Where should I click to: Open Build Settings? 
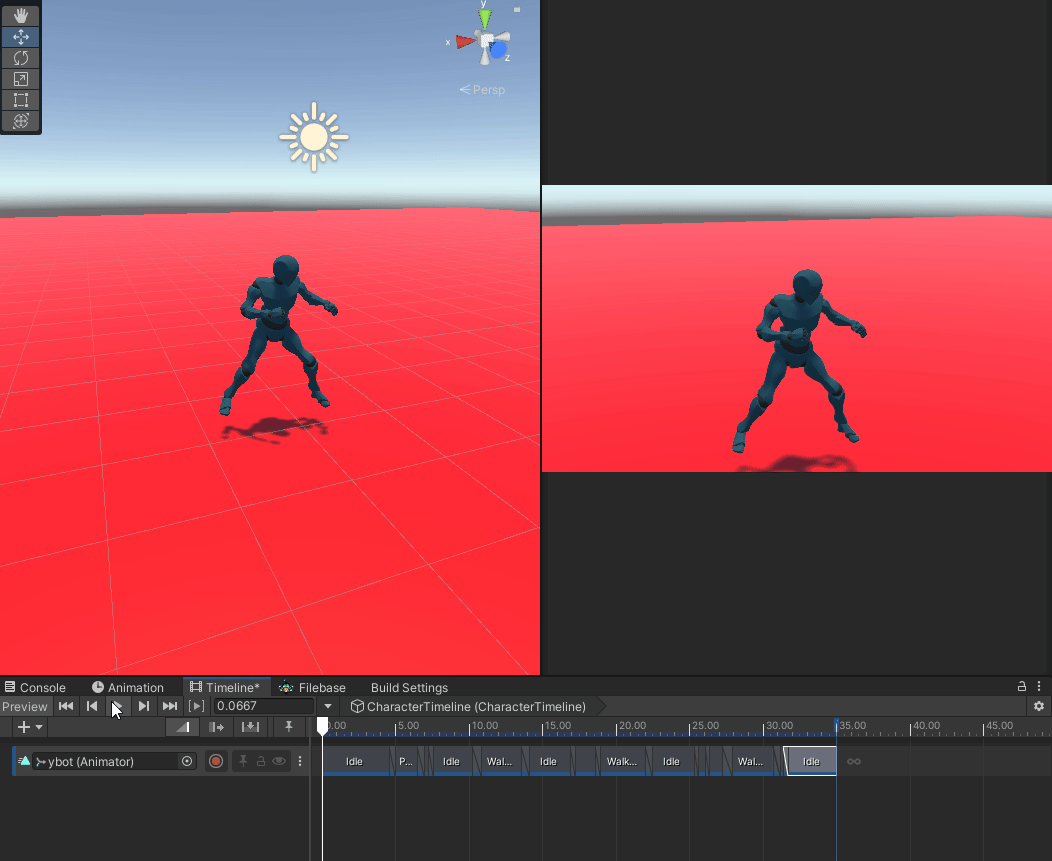point(408,687)
